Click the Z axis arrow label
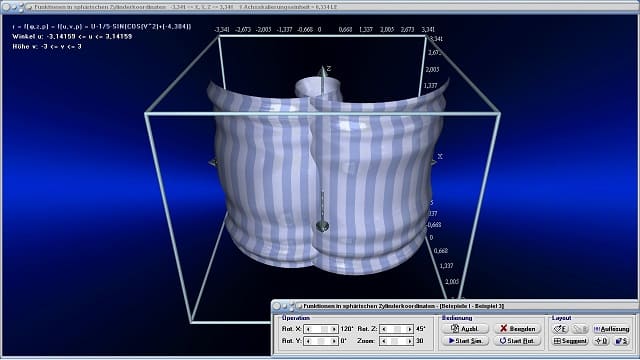The width and height of the screenshot is (640, 360). (328, 69)
